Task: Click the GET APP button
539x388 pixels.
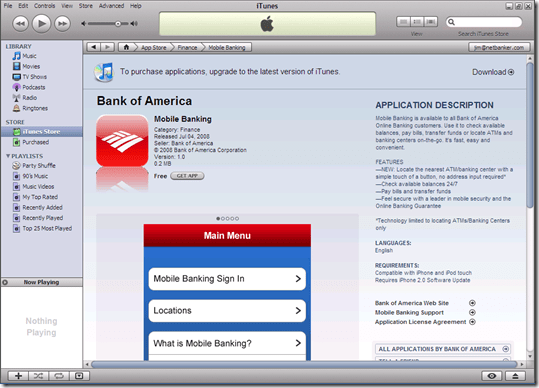Action: tap(187, 176)
